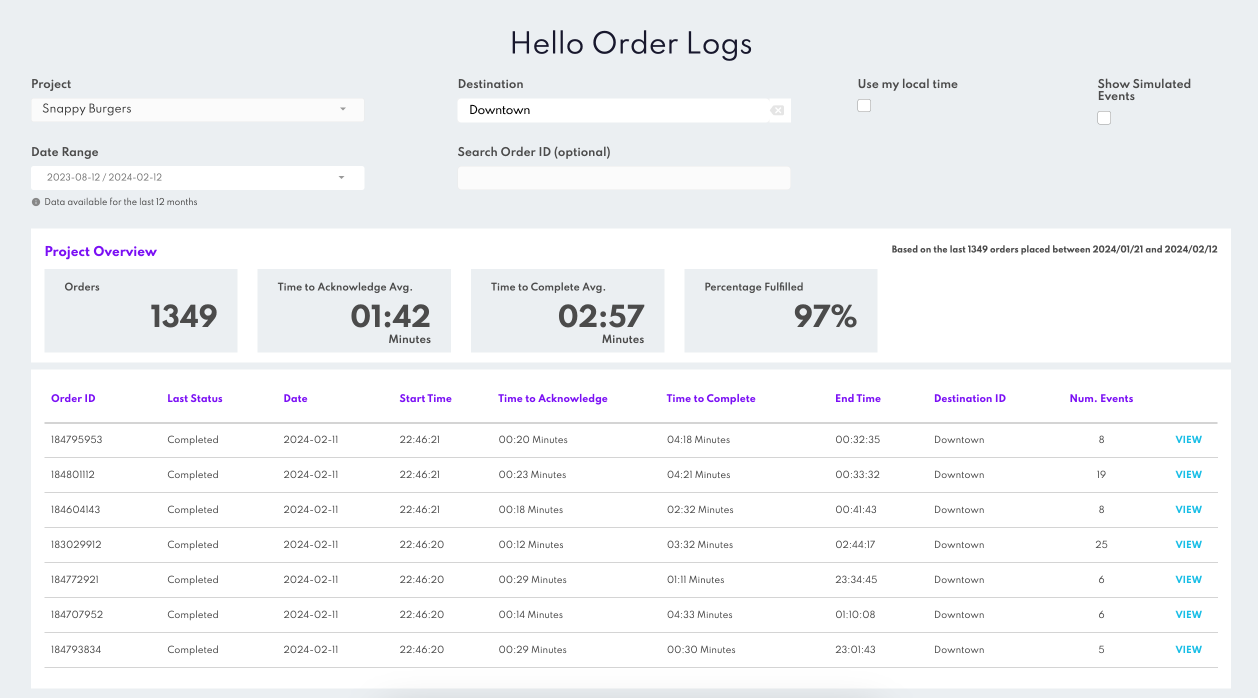This screenshot has width=1258, height=698.
Task: Sort by Last Status column header
Action: click(x=195, y=398)
